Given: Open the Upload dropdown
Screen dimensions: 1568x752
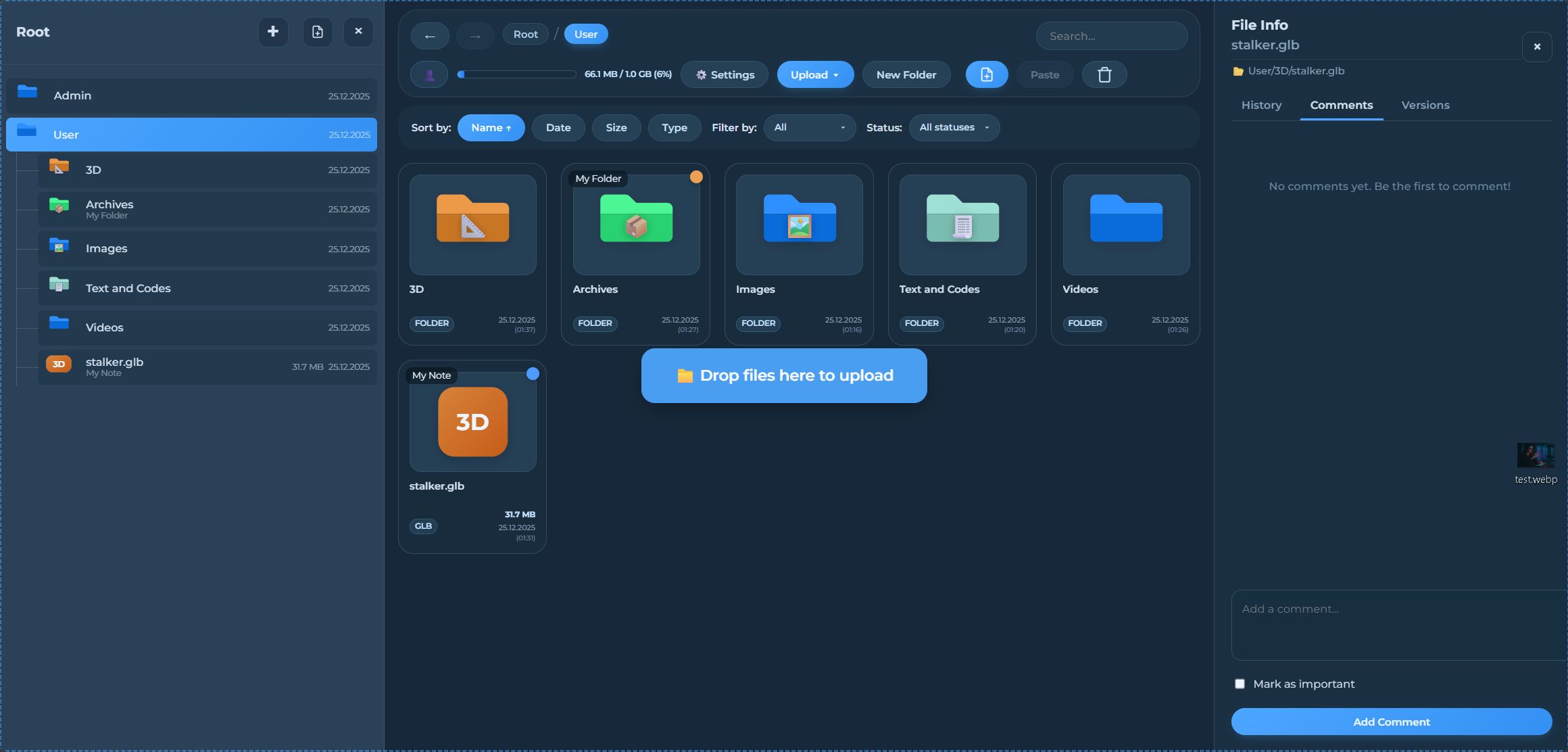Looking at the screenshot, I should click(x=814, y=74).
